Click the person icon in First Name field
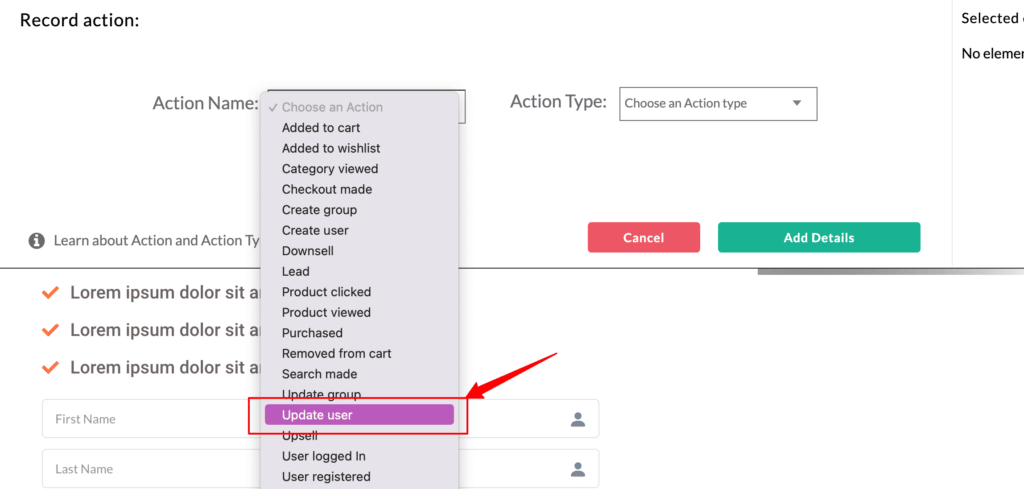The image size is (1024, 489). pos(578,419)
